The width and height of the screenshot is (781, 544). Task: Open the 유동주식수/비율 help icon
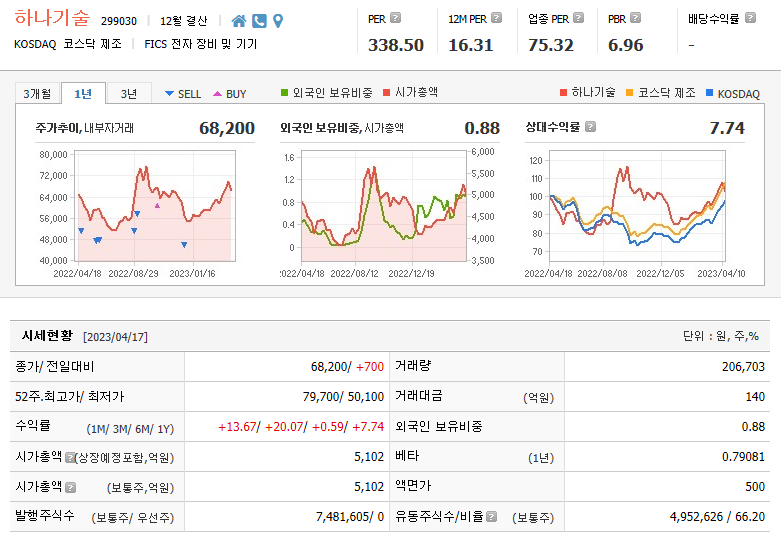coord(492,517)
